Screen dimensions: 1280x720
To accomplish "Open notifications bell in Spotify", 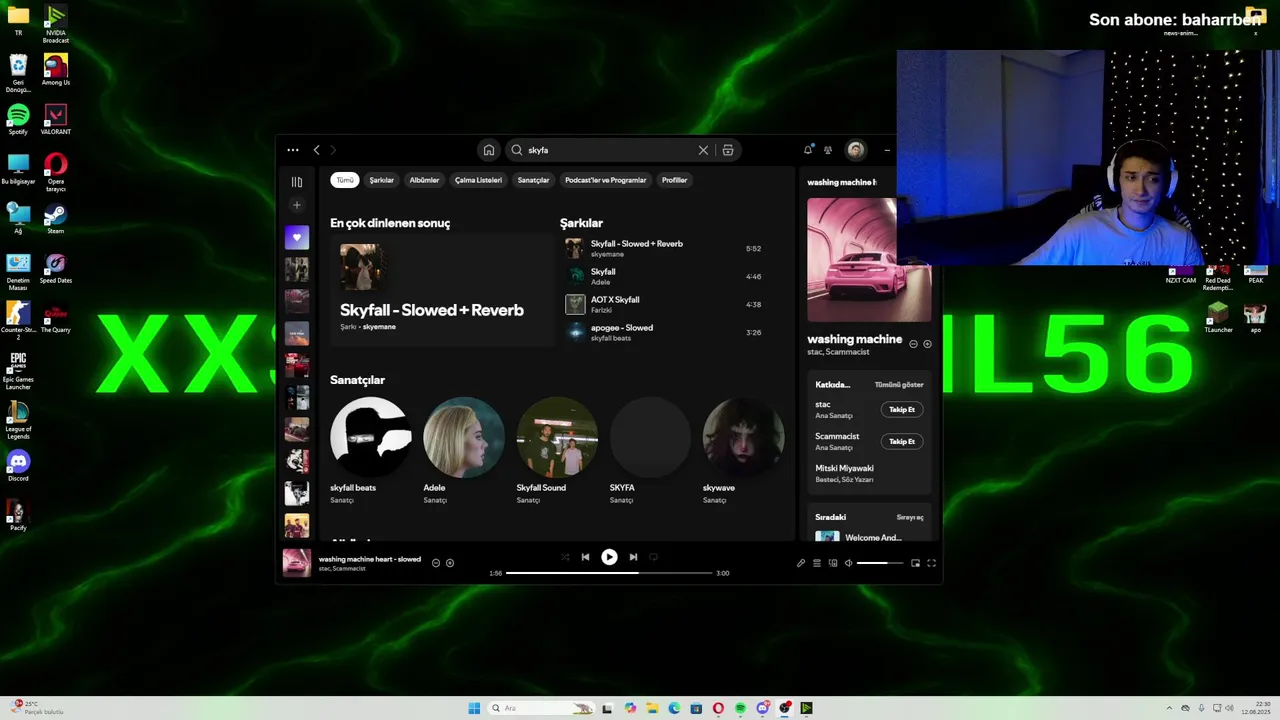I will [x=808, y=150].
